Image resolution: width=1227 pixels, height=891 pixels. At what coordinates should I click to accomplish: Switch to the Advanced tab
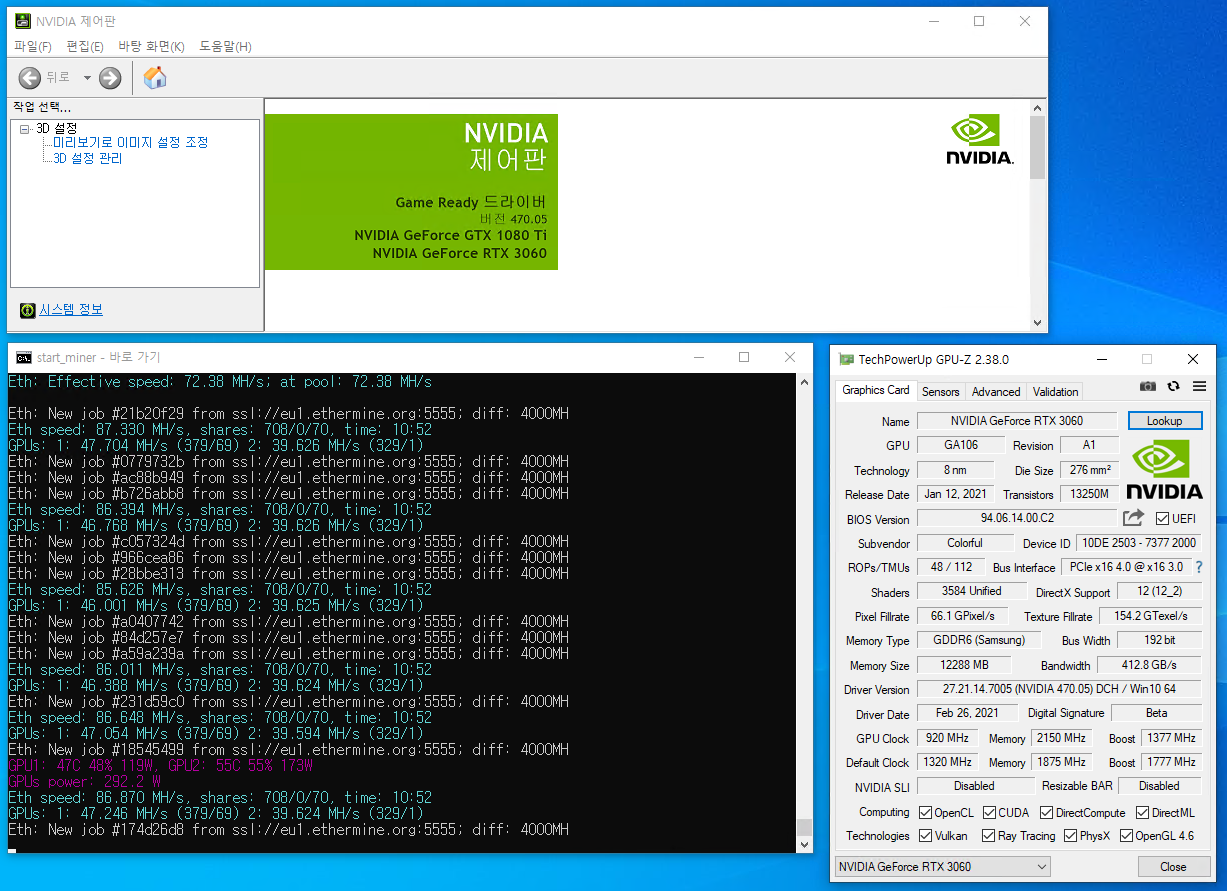tap(996, 392)
